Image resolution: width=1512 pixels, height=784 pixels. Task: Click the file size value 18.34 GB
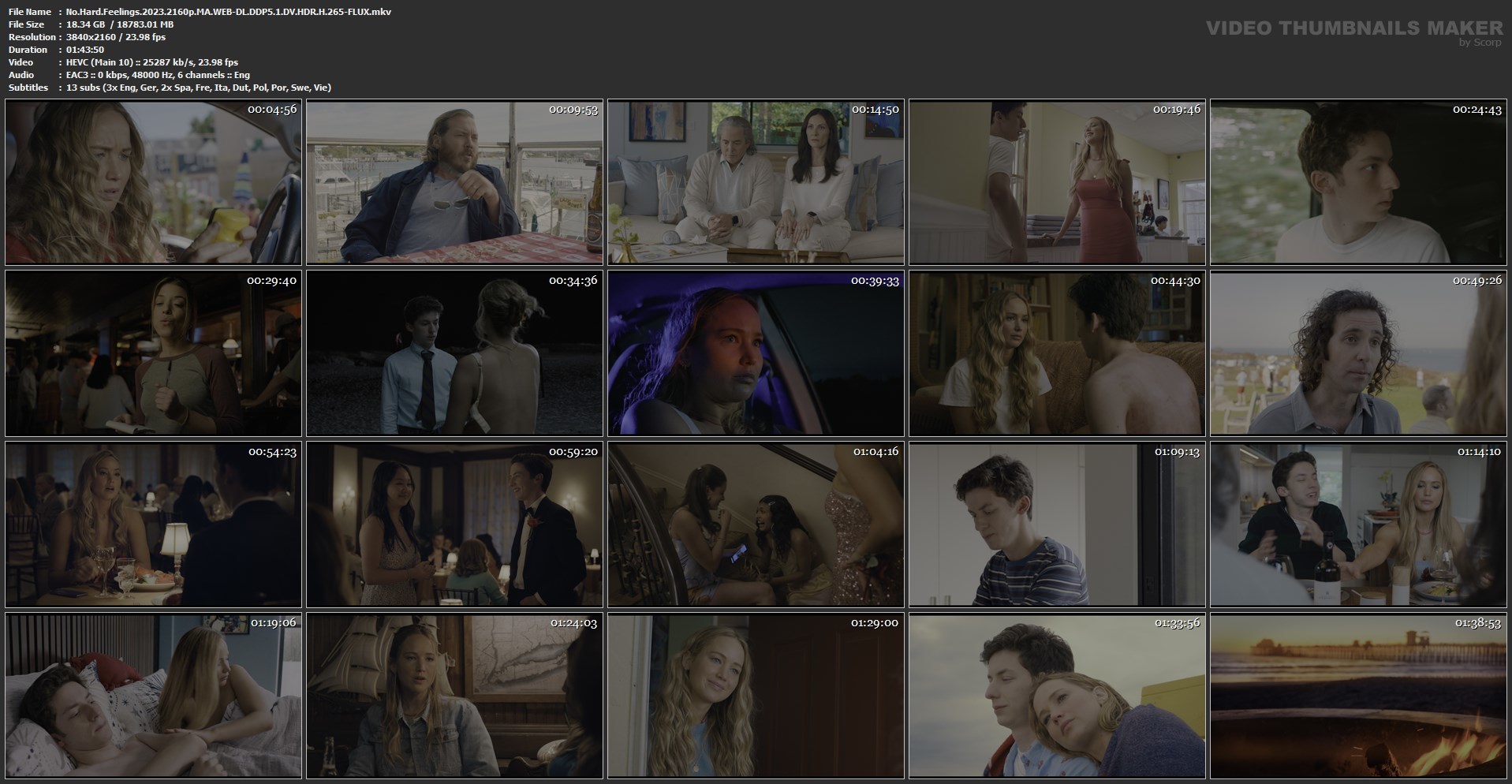(87, 24)
